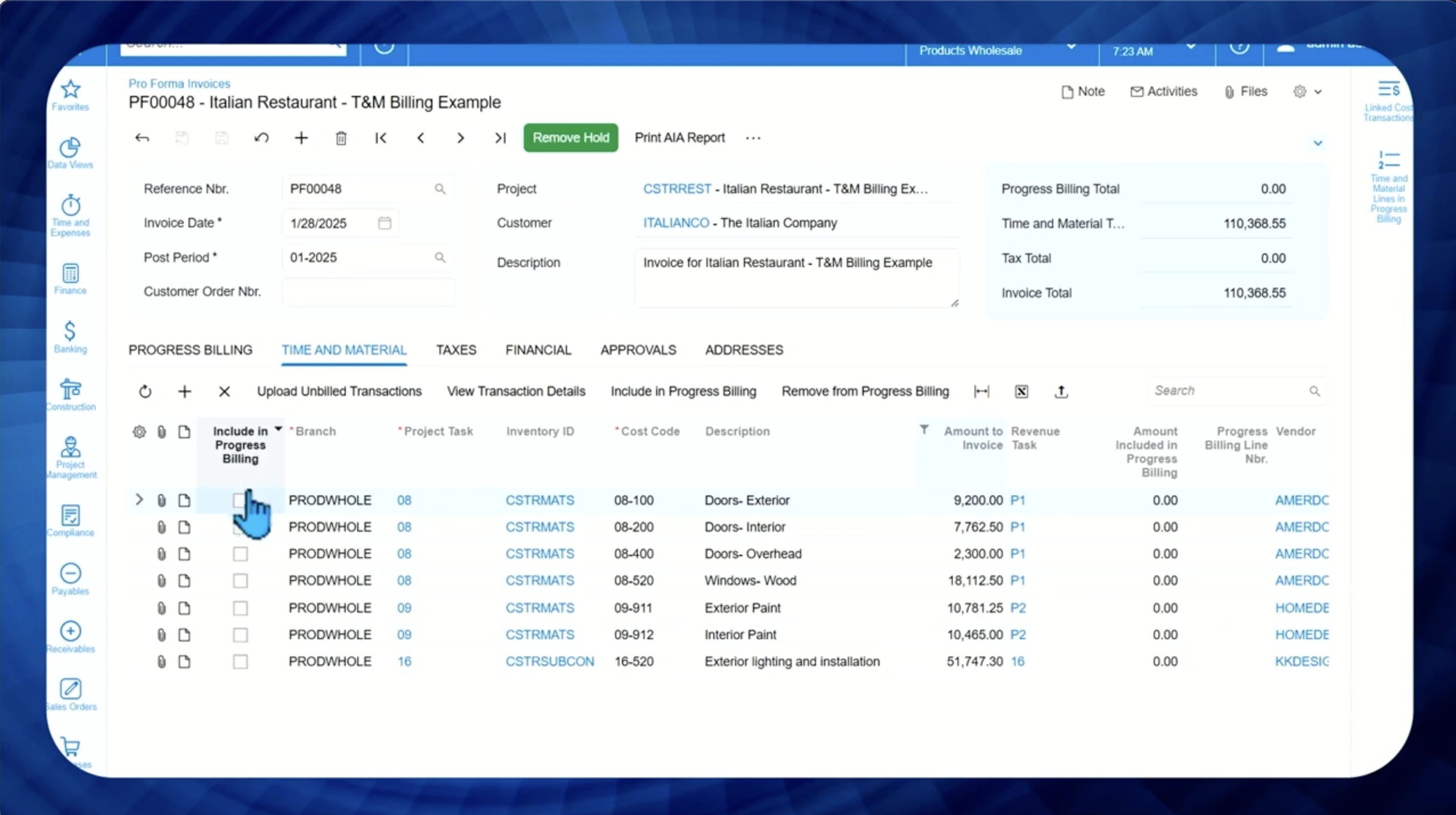Delete the invoice with trash icon

click(341, 138)
